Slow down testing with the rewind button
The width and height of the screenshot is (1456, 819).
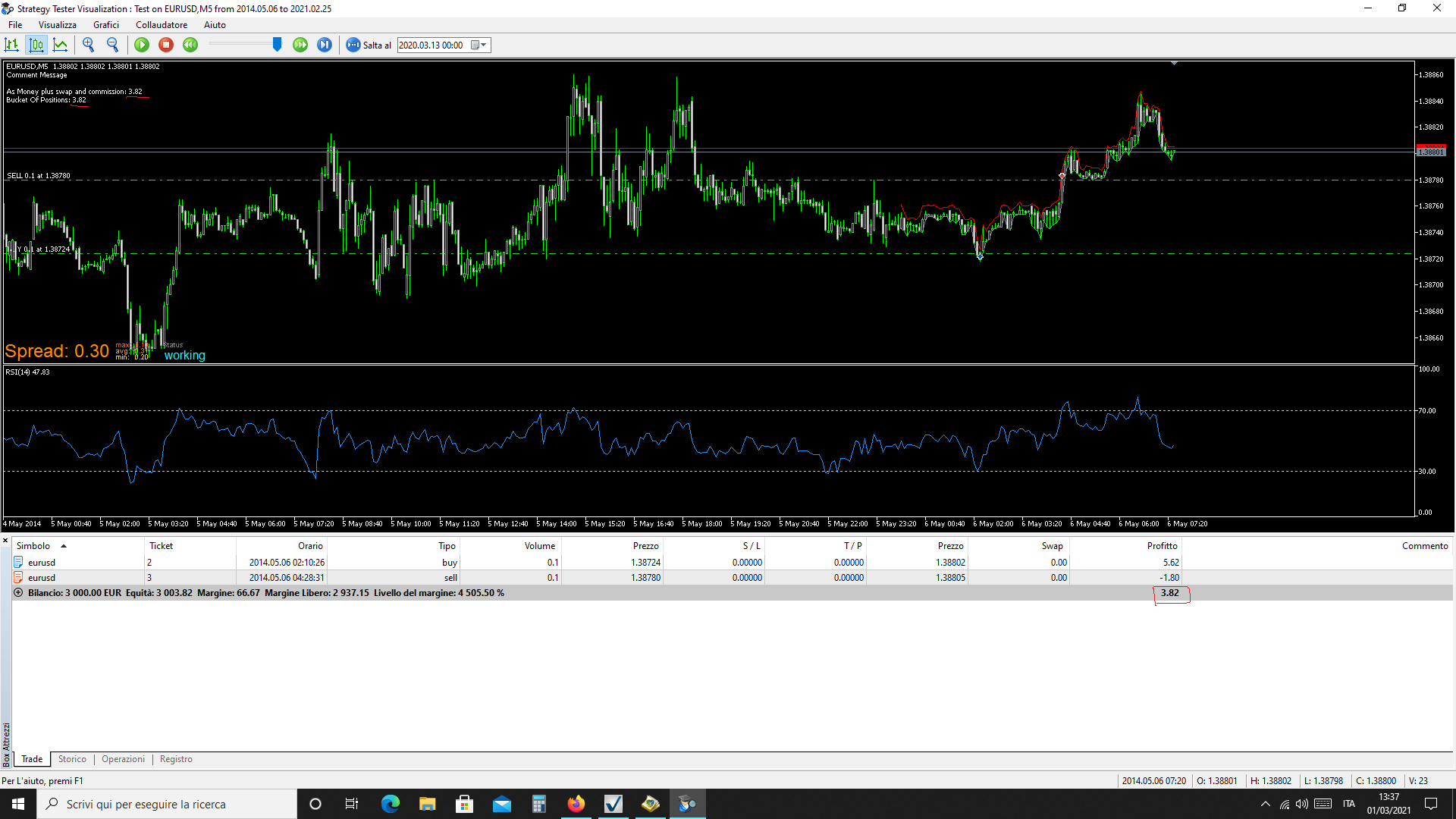coord(190,45)
